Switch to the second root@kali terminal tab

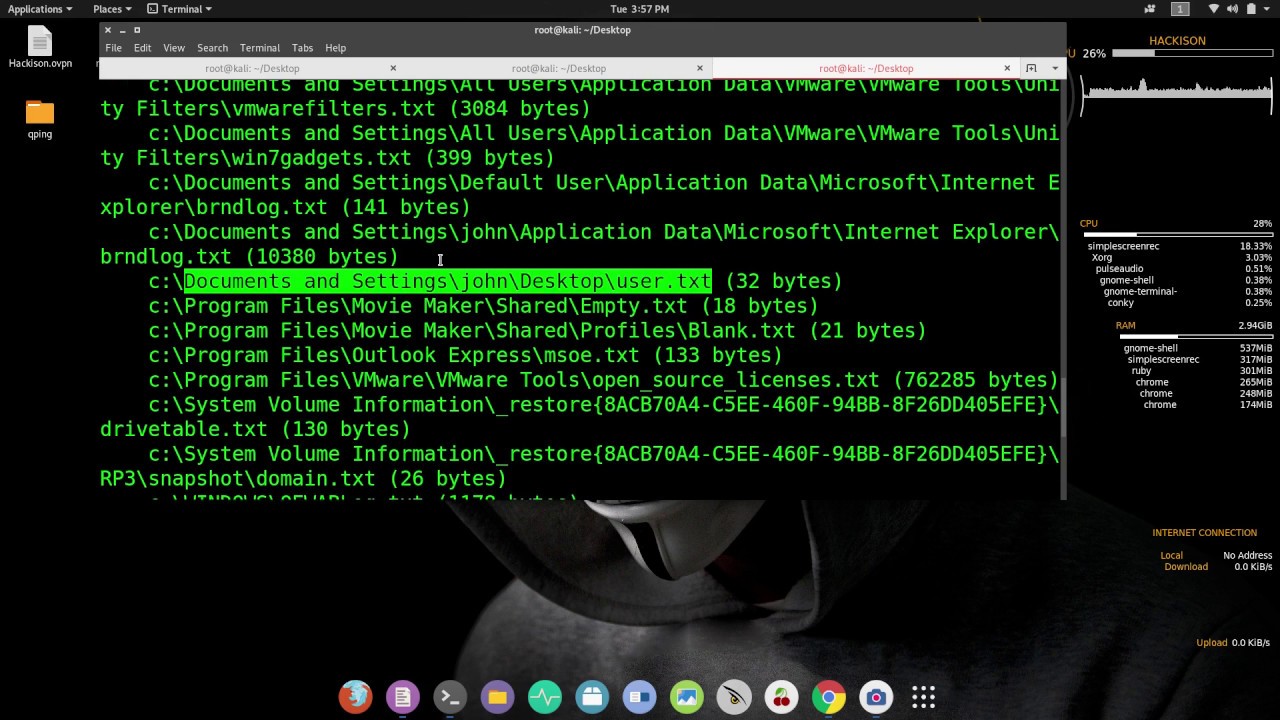point(558,68)
